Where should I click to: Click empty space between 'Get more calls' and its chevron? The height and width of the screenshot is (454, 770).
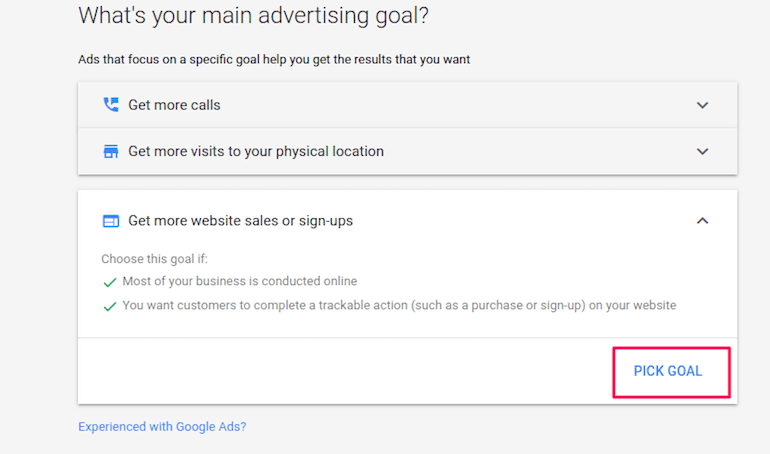[x=450, y=105]
